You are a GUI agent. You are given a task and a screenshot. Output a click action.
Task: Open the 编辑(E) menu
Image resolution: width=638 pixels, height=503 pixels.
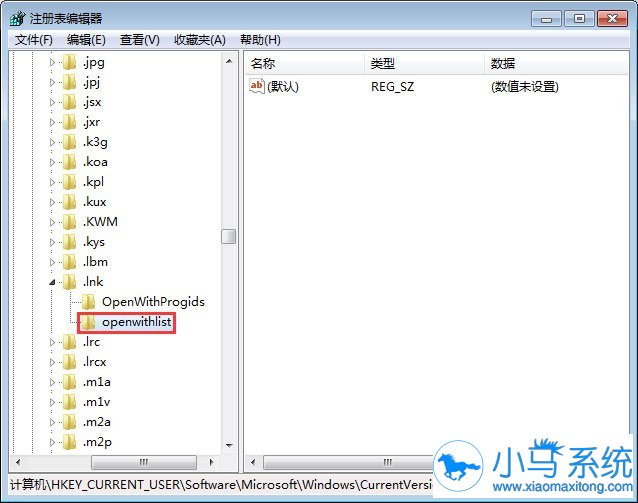pos(86,40)
